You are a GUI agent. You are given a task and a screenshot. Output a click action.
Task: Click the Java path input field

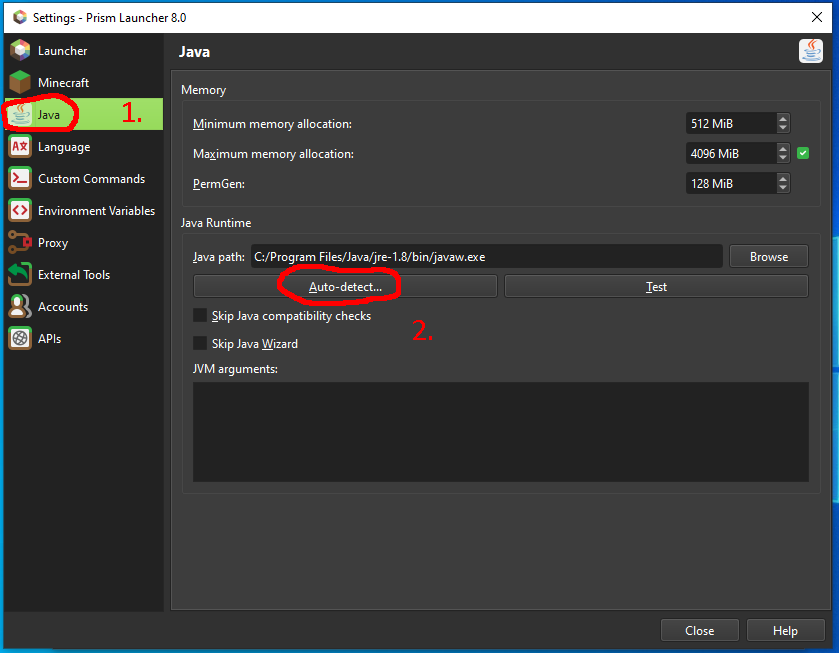[485, 257]
